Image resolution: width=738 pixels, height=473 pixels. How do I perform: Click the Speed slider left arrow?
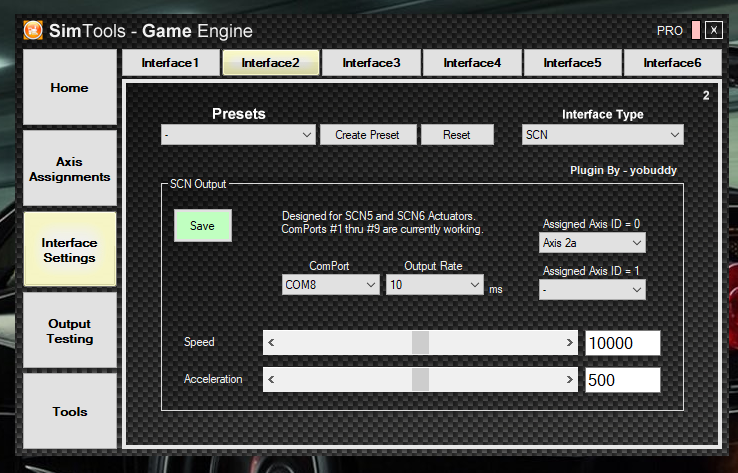click(271, 343)
